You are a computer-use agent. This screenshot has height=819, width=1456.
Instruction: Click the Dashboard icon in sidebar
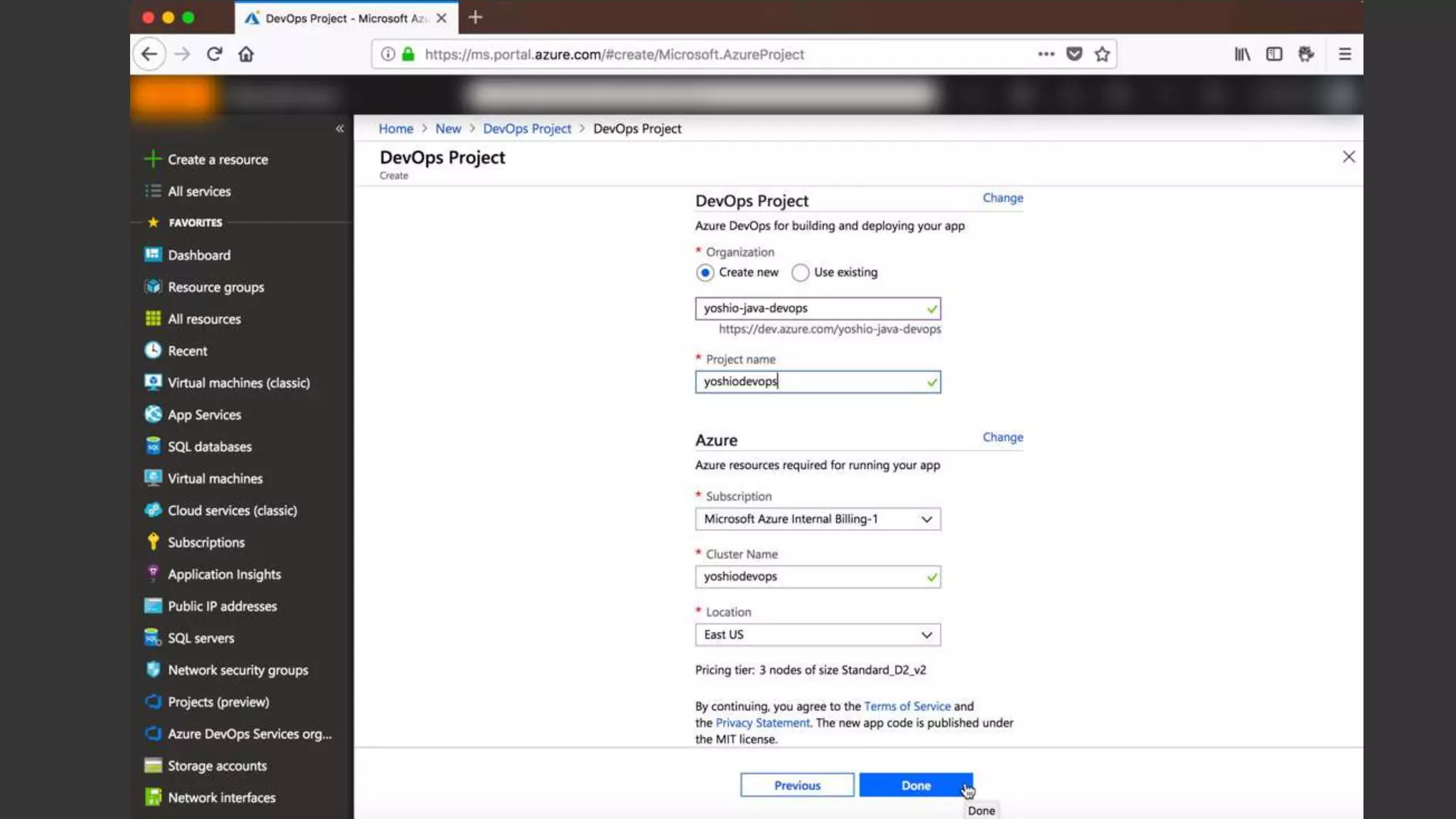coord(153,255)
